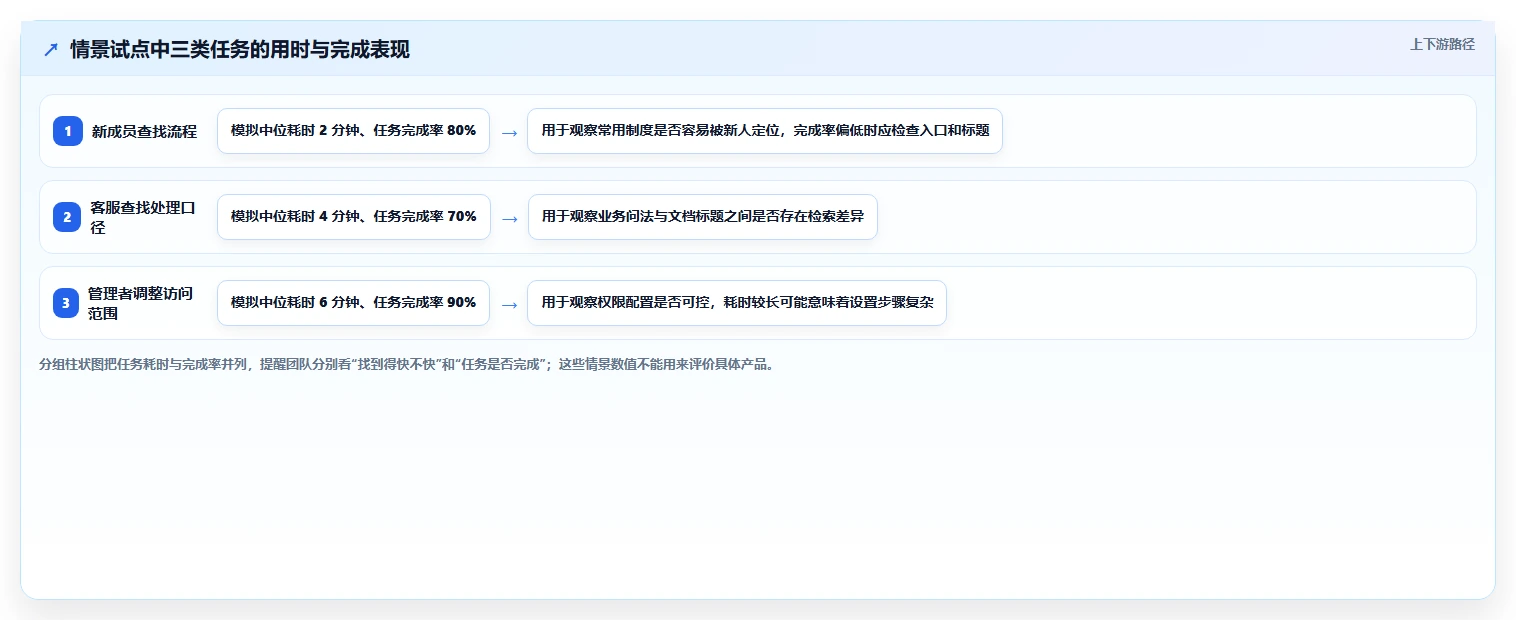
Task: Click the 上下游路径 label
Action: (x=1442, y=44)
